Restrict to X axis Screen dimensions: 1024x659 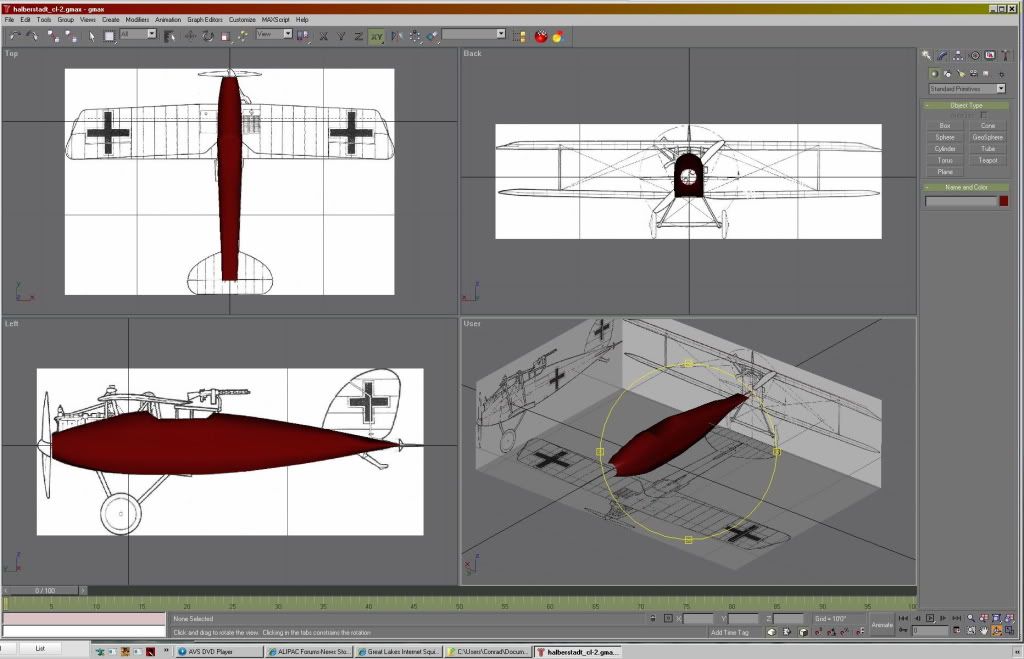(323, 37)
